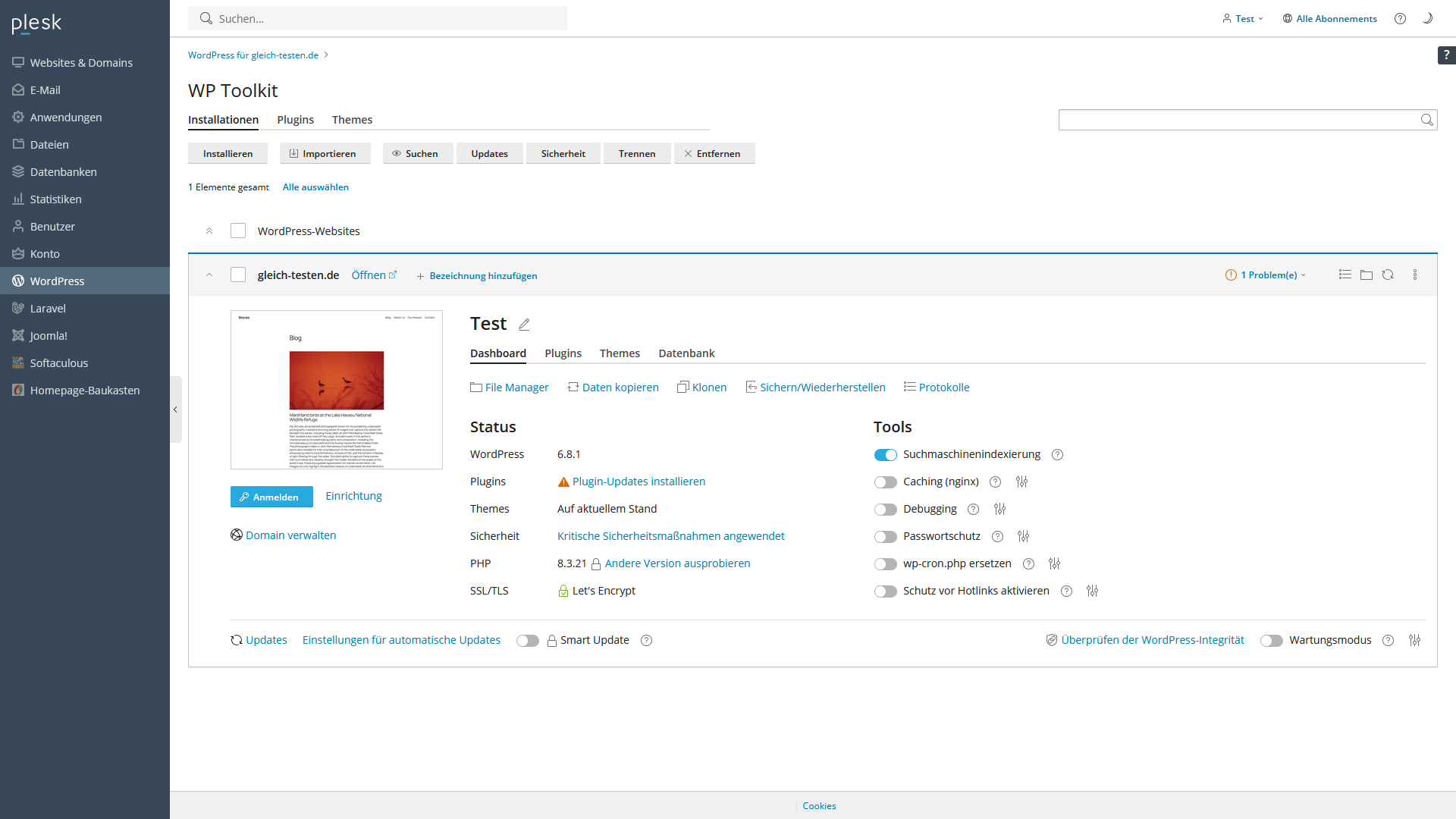
Task: Switch the installation card to list view
Action: click(1345, 275)
